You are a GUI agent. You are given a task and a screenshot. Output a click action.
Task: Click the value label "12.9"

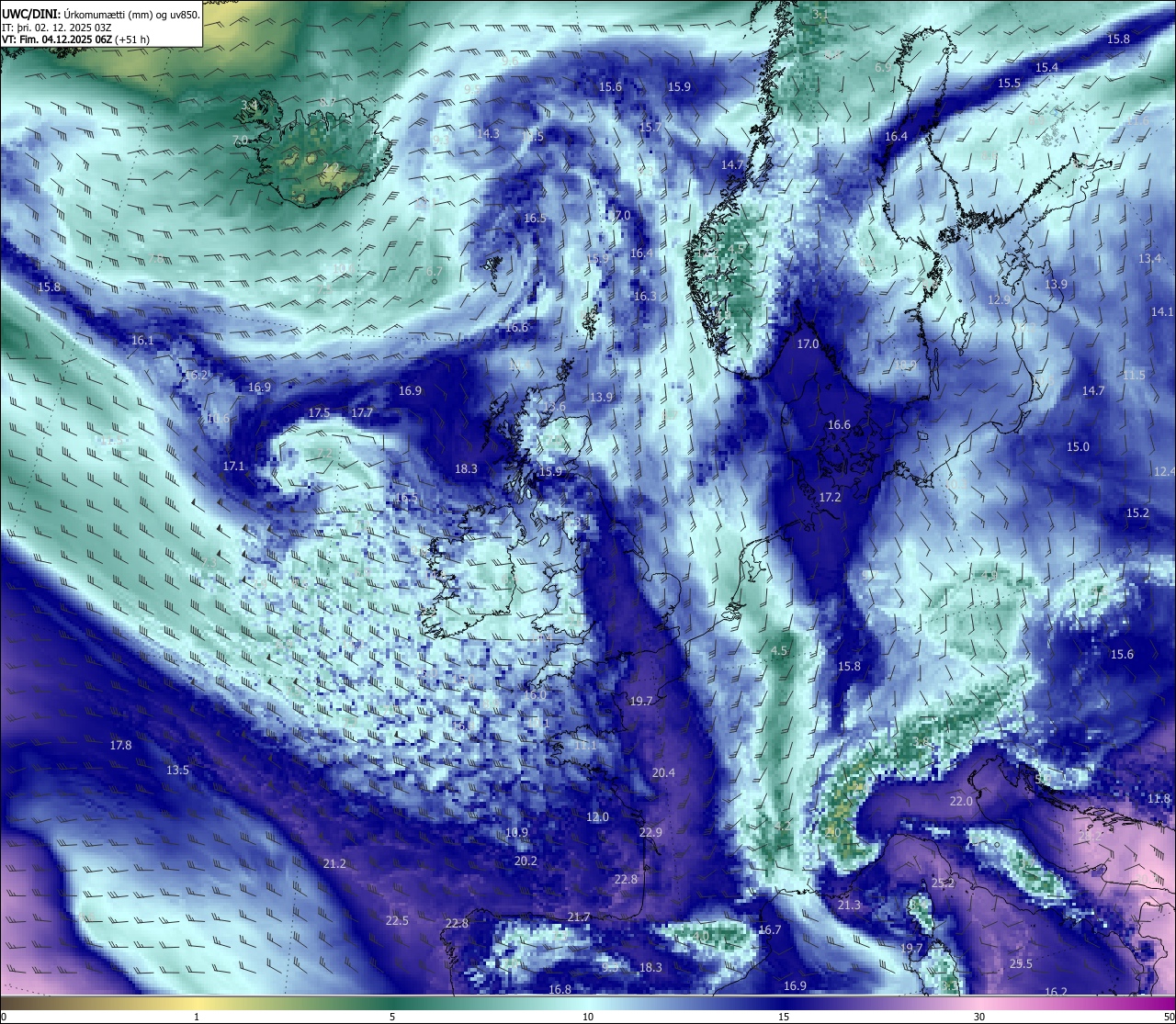pos(999,300)
